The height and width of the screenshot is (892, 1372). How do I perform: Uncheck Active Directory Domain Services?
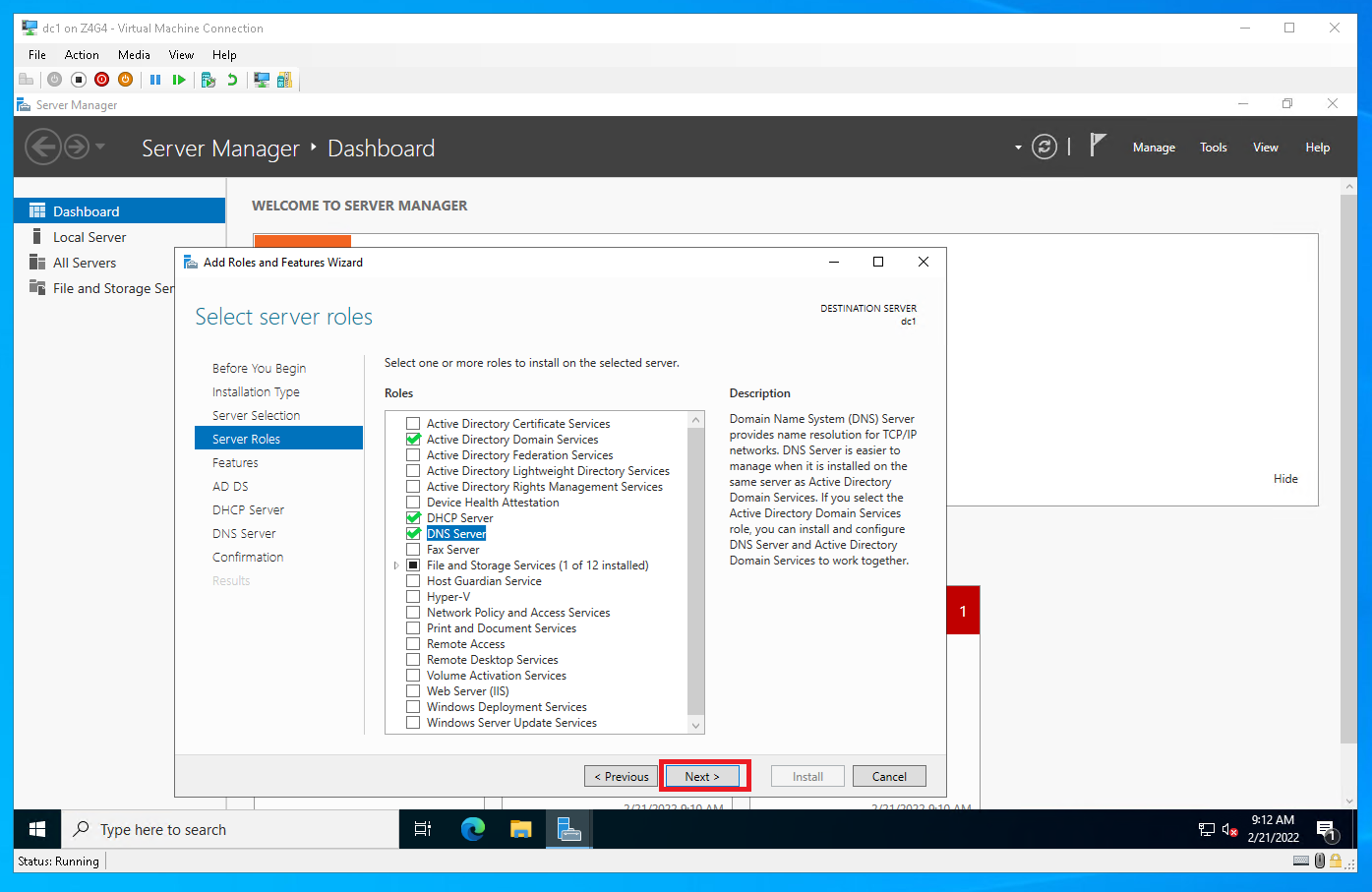(413, 440)
